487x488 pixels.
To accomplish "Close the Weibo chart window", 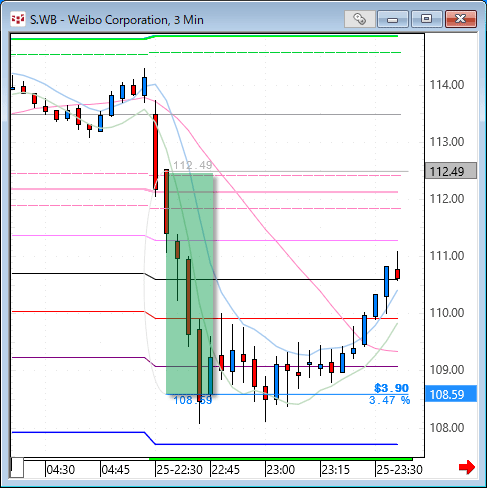I will pos(461,19).
